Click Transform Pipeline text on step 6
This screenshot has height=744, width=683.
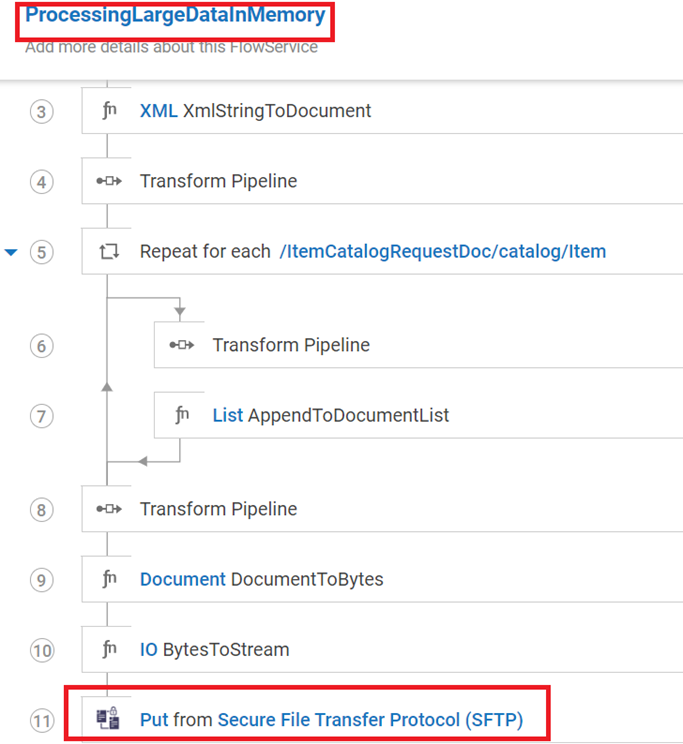click(x=291, y=345)
